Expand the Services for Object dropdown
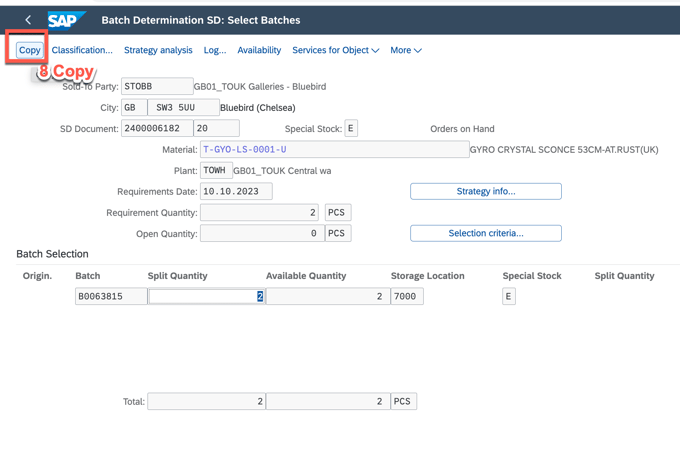680x450 pixels. [x=335, y=50]
